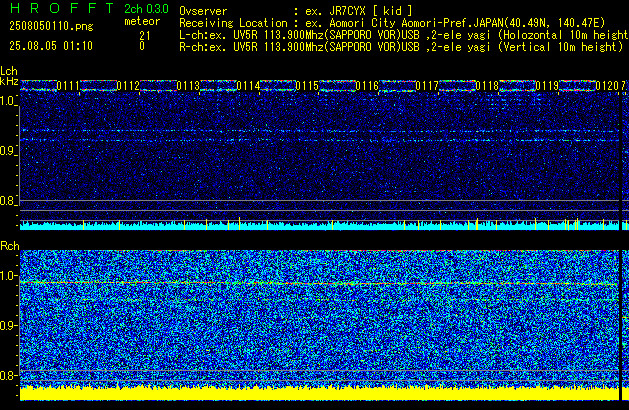Click the Rch 0.8 kHz axis label
Screen dimensions: 629x410
8,375
